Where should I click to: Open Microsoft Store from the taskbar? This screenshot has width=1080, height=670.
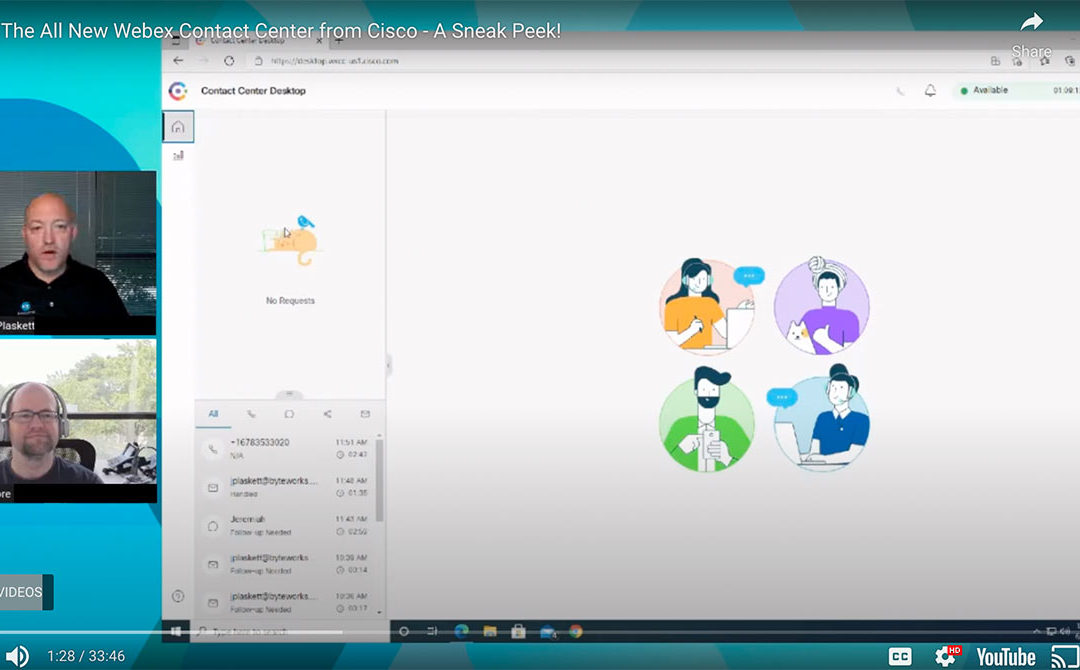pos(519,631)
